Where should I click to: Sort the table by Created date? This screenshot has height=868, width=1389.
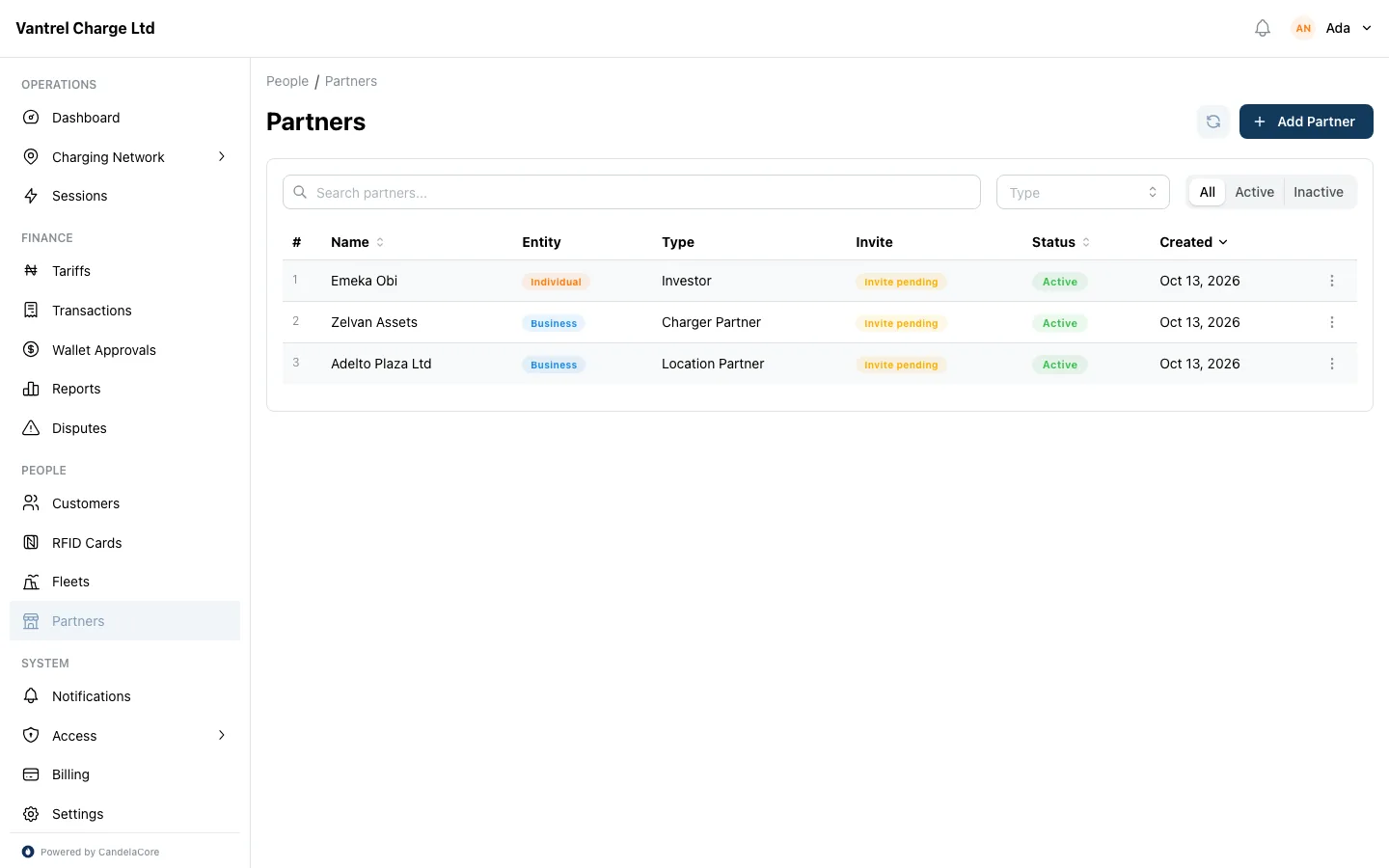tap(1193, 242)
